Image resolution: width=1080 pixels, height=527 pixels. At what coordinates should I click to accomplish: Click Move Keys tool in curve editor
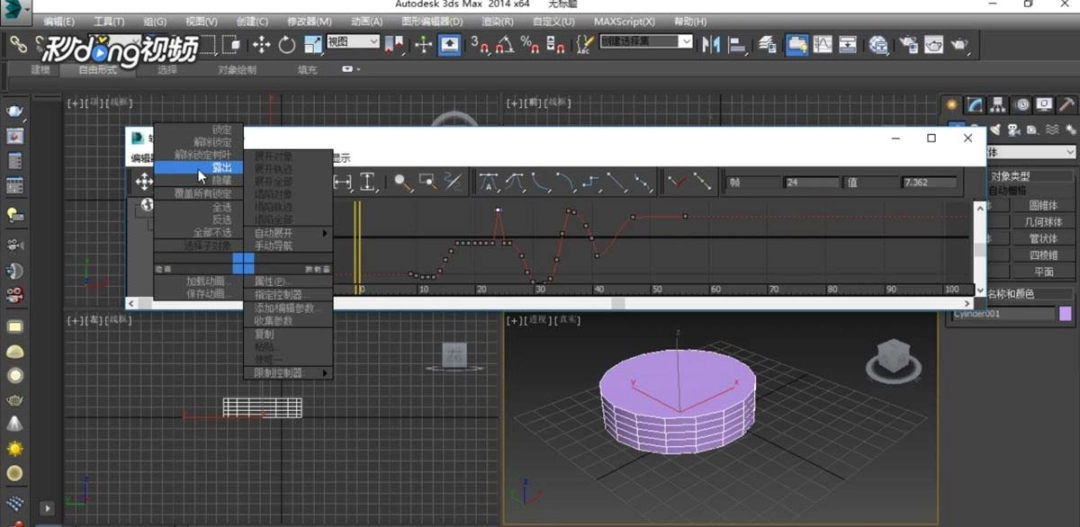tap(144, 182)
